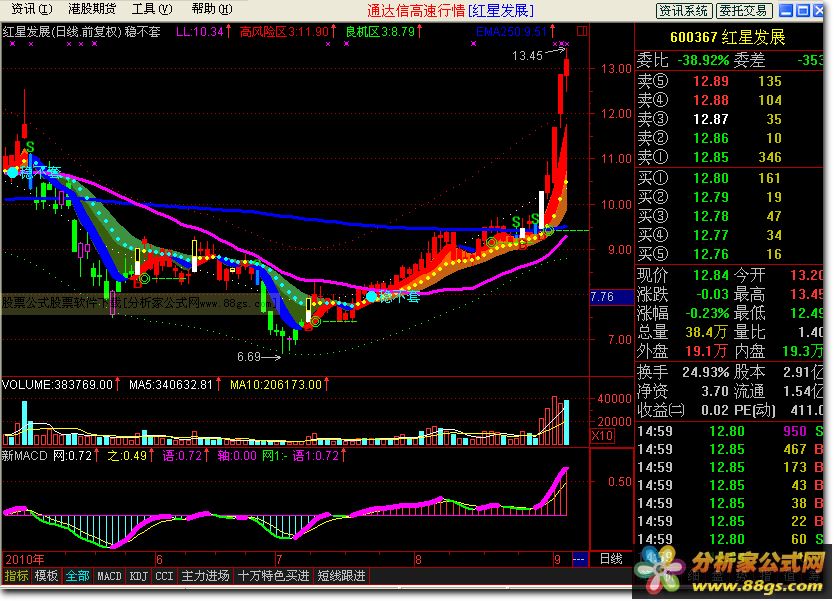Click the 14:59 trade with volume 173
834x601 pixels.
click(730, 468)
